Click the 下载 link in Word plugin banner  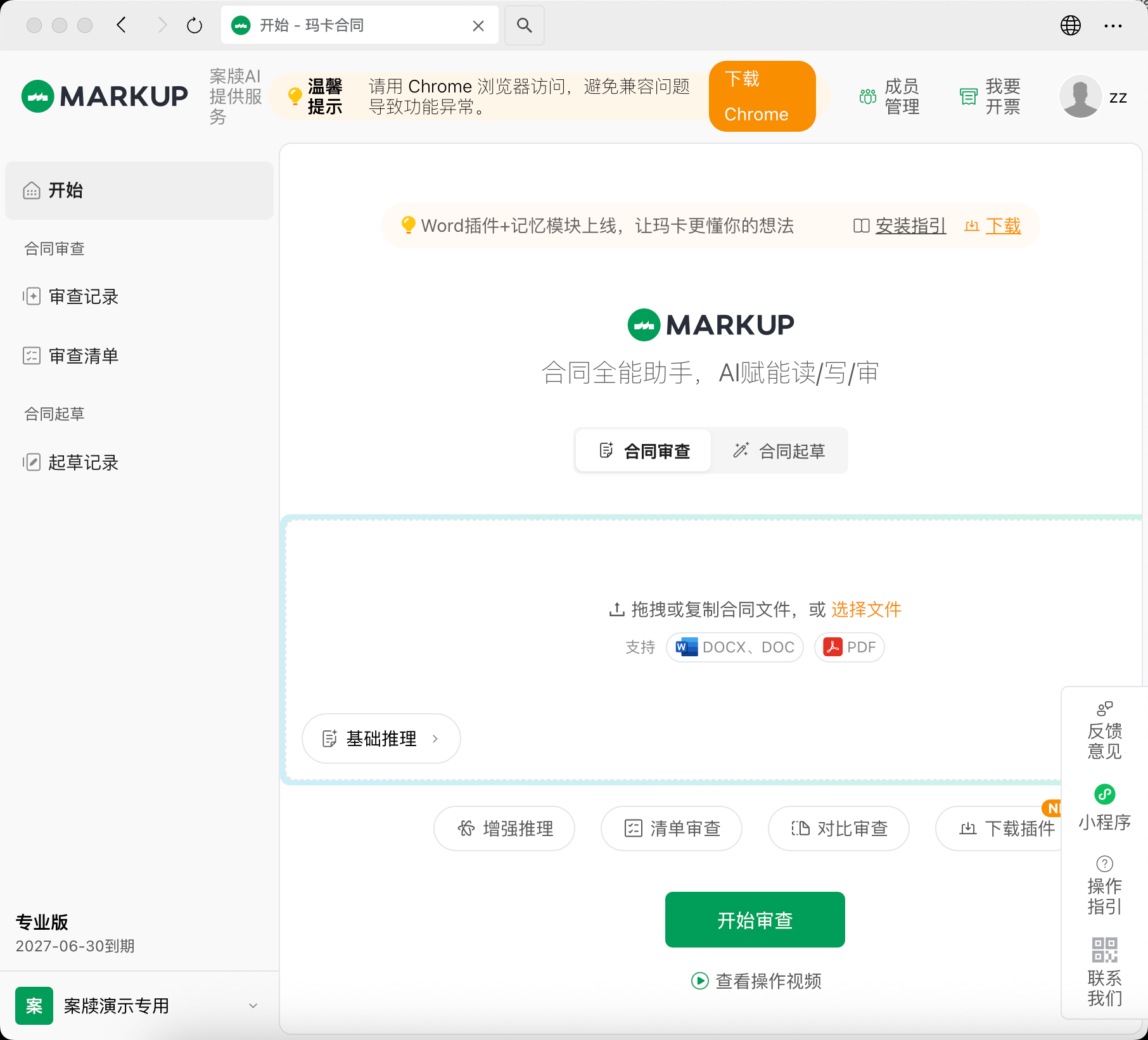1003,225
